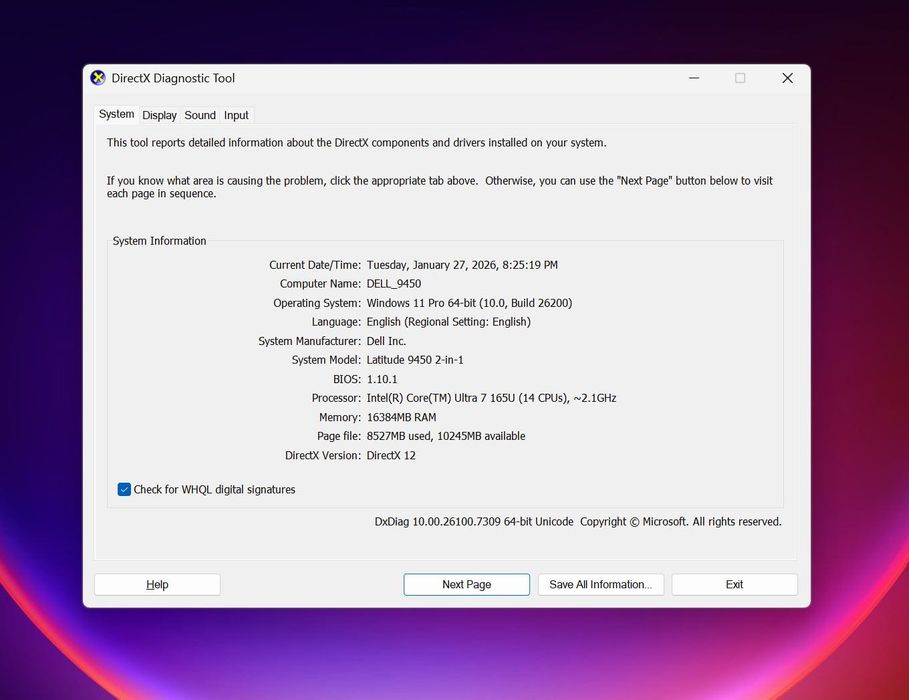Switch to the System tab
The width and height of the screenshot is (909, 700).
(x=117, y=114)
